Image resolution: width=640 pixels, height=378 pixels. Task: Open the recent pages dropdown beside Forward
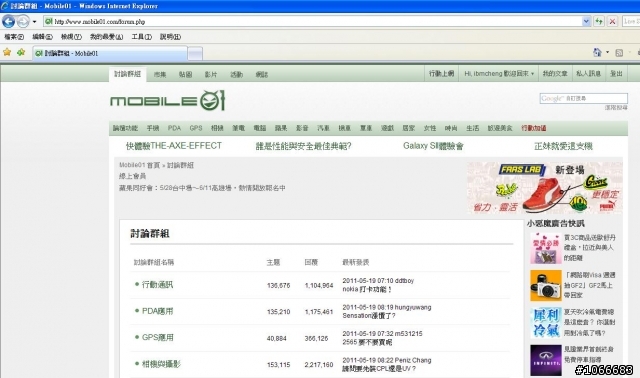coord(34,22)
